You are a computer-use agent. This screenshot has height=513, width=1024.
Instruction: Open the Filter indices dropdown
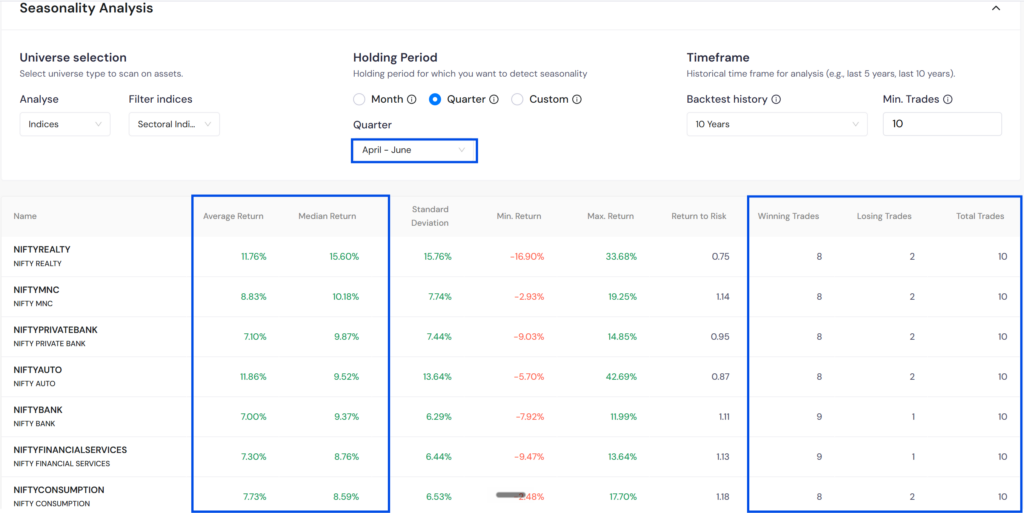[x=174, y=124]
